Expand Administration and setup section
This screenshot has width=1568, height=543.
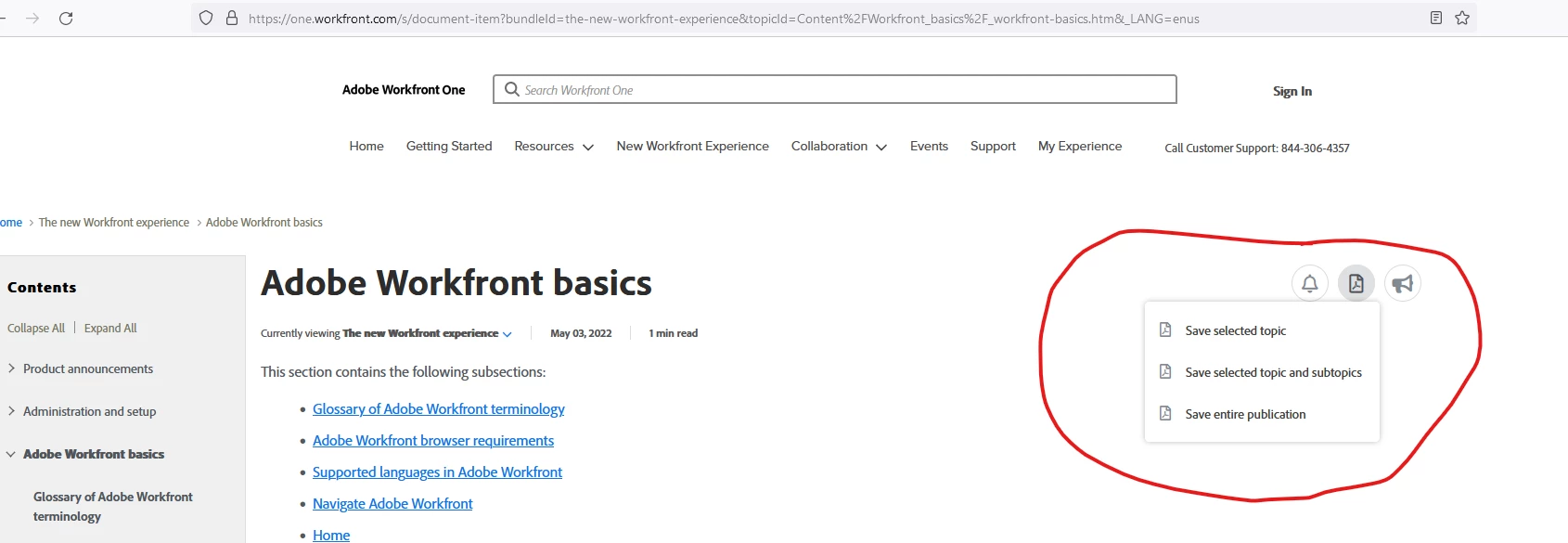pyautogui.click(x=11, y=411)
